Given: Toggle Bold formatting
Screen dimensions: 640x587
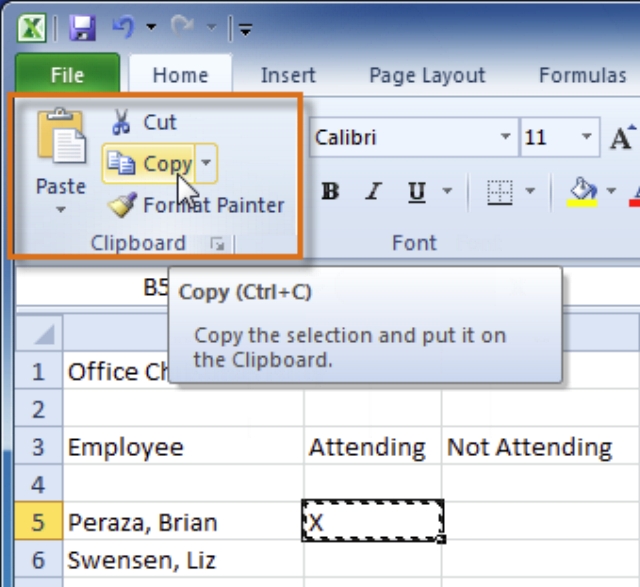Looking at the screenshot, I should tap(330, 191).
